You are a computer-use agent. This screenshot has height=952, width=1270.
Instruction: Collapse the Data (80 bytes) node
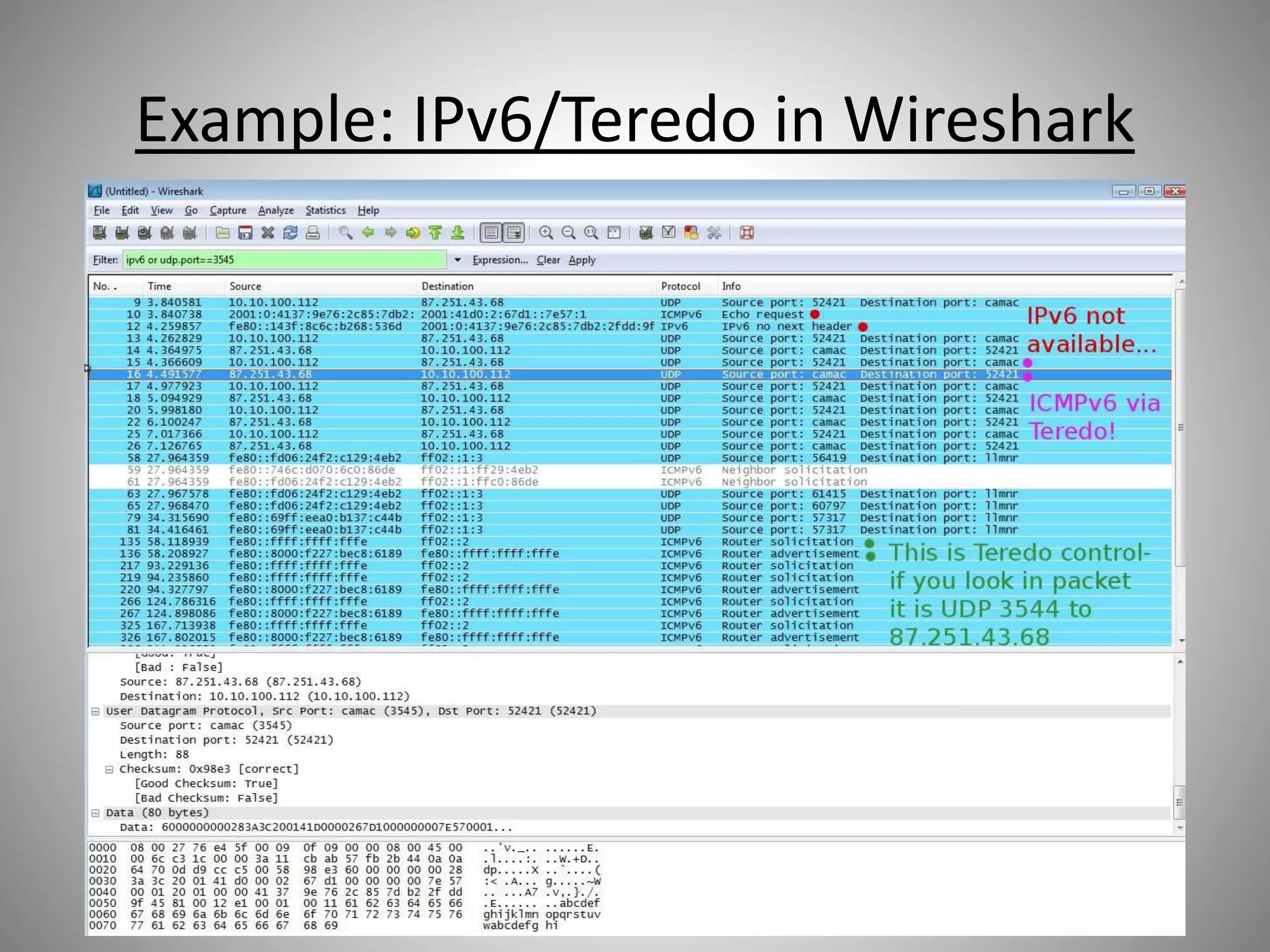[95, 813]
